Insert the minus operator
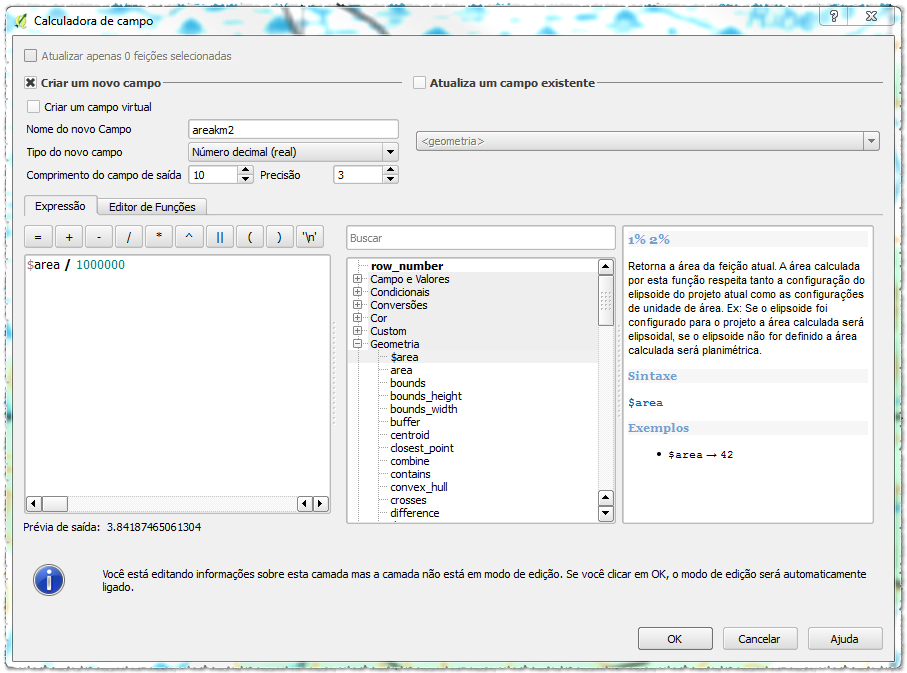Screen dimensions: 907x673 pyautogui.click(x=99, y=237)
